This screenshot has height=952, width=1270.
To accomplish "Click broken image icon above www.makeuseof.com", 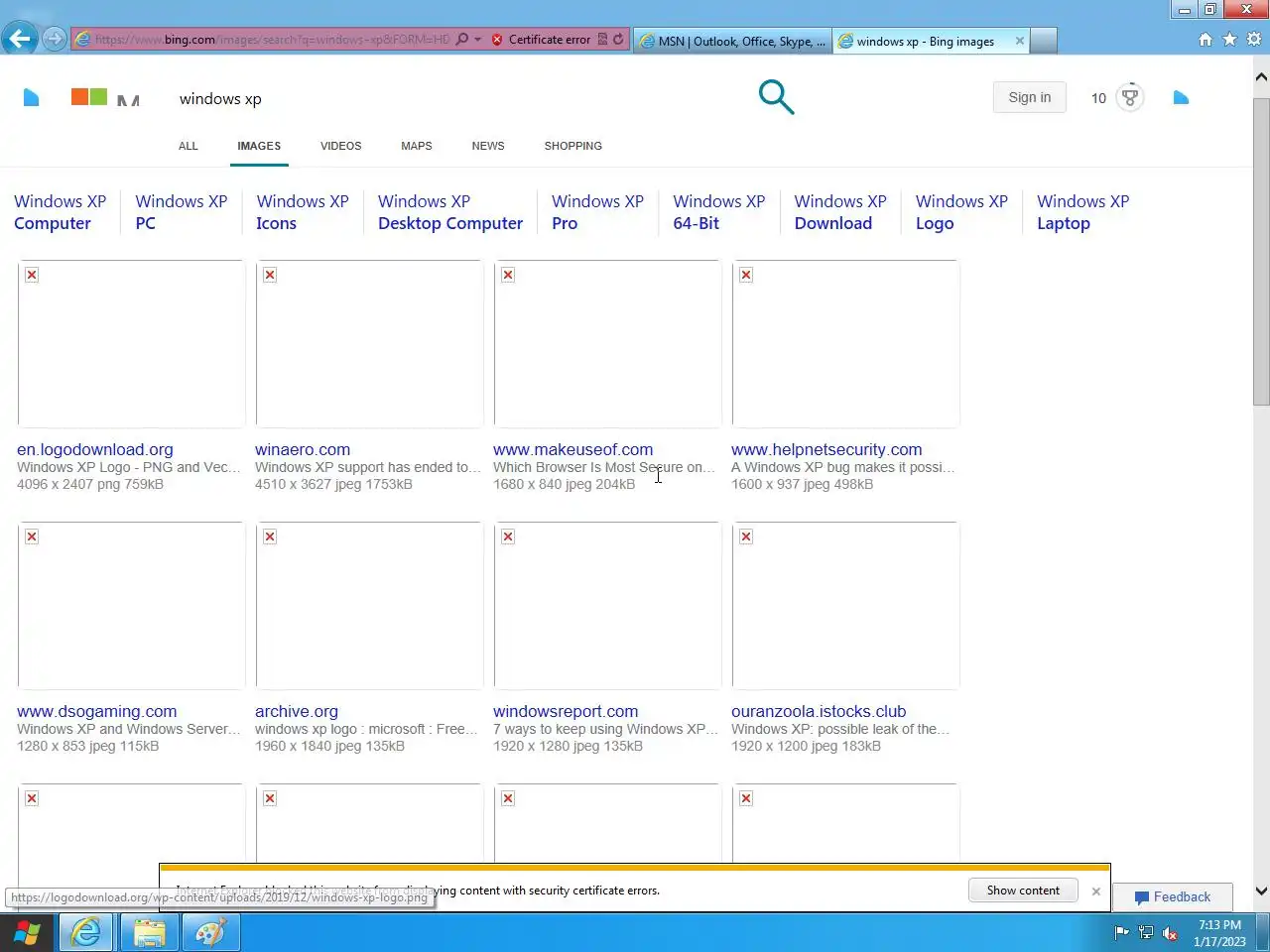I will pyautogui.click(x=508, y=275).
